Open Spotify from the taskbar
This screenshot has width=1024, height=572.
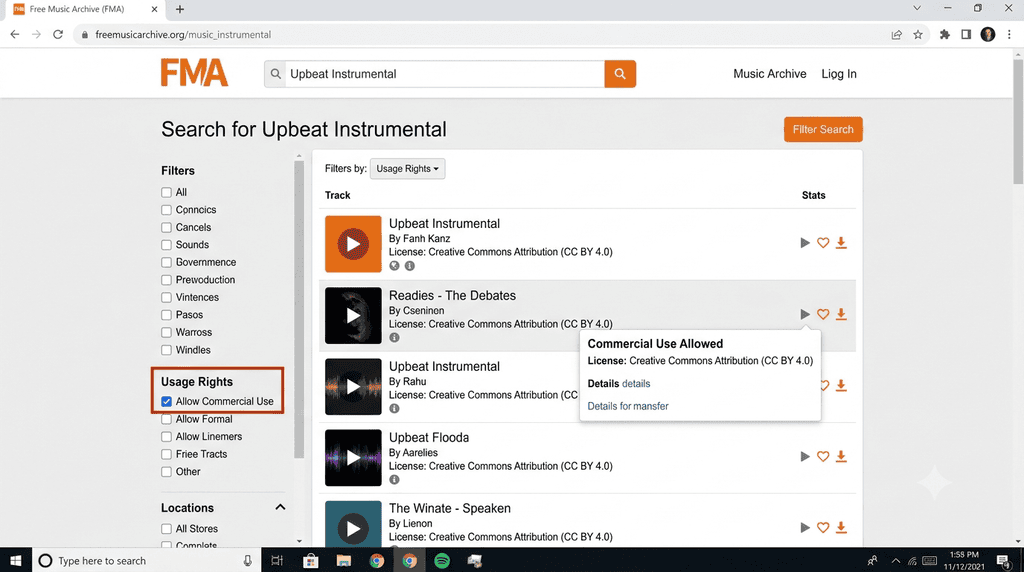coord(442,560)
